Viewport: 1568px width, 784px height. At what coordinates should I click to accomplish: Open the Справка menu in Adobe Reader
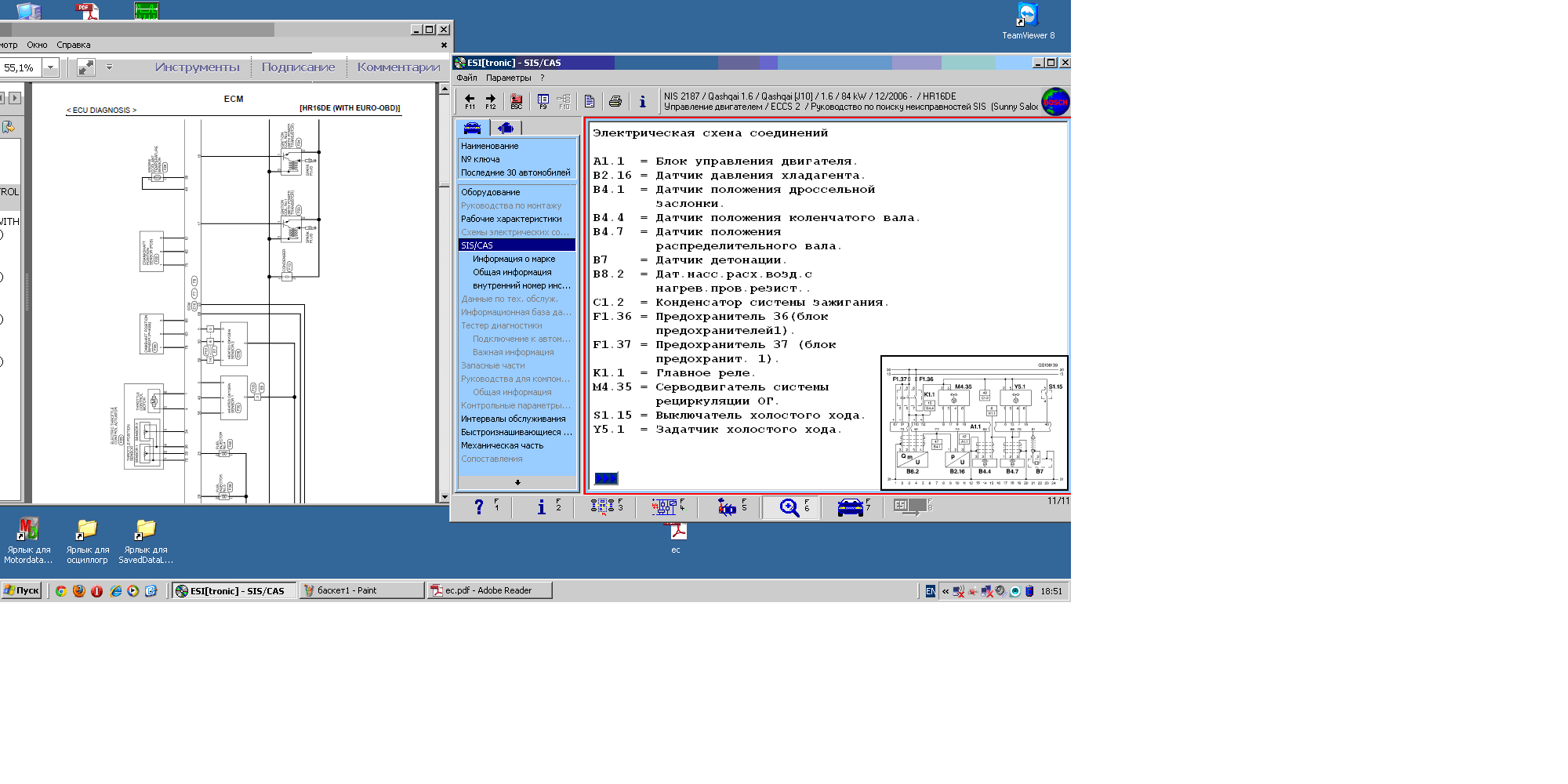(x=73, y=45)
